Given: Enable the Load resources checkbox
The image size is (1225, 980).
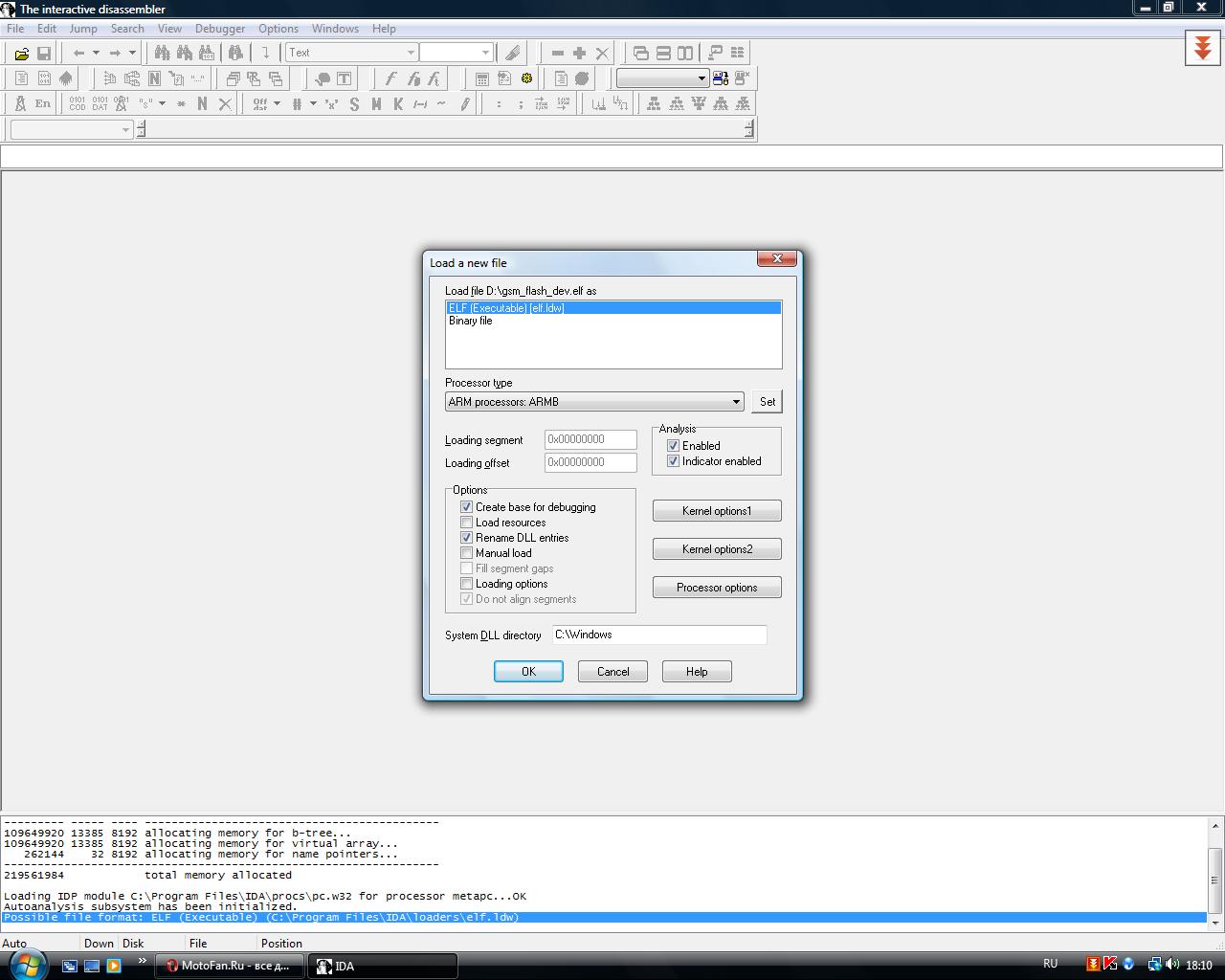Looking at the screenshot, I should point(467,523).
